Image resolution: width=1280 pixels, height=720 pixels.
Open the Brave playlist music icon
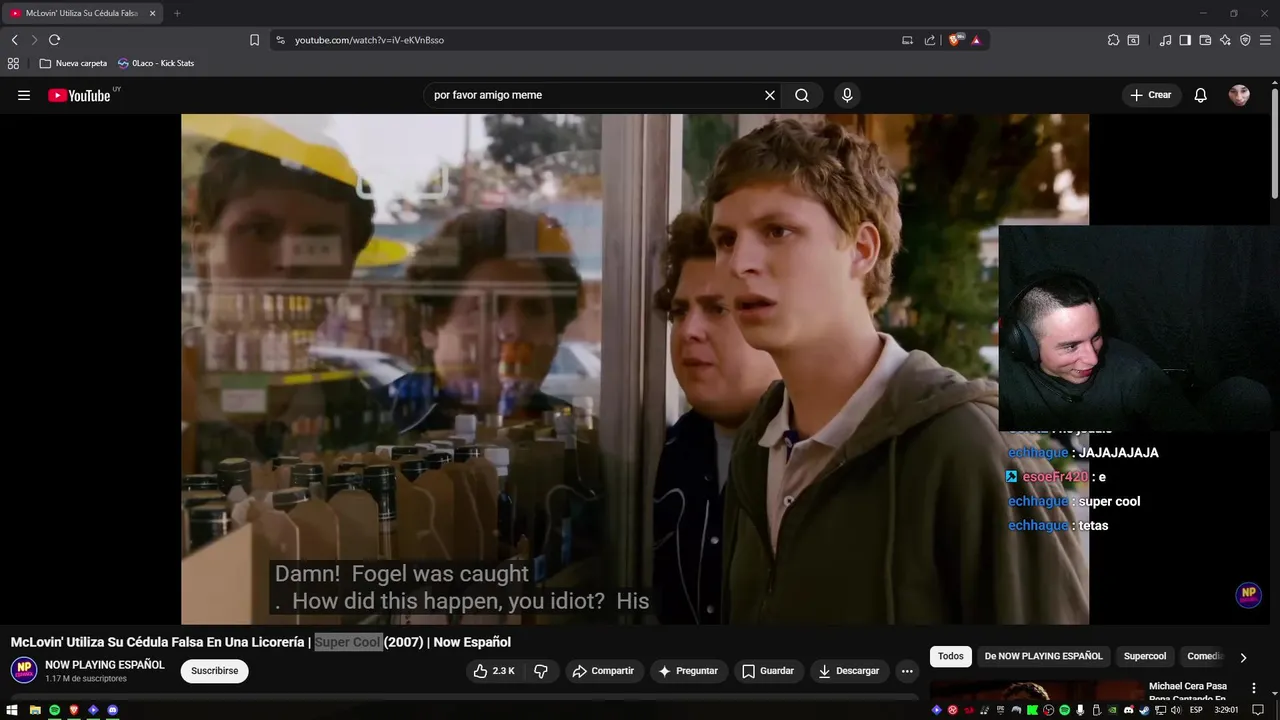point(1165,40)
